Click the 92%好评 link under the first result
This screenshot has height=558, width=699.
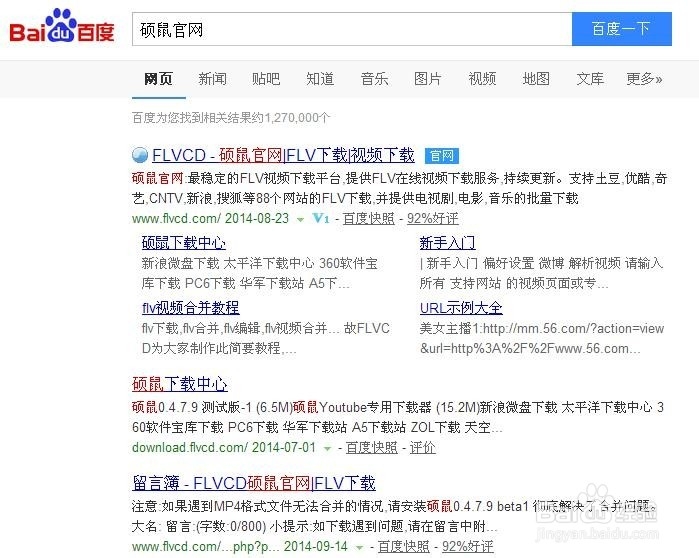(x=432, y=218)
